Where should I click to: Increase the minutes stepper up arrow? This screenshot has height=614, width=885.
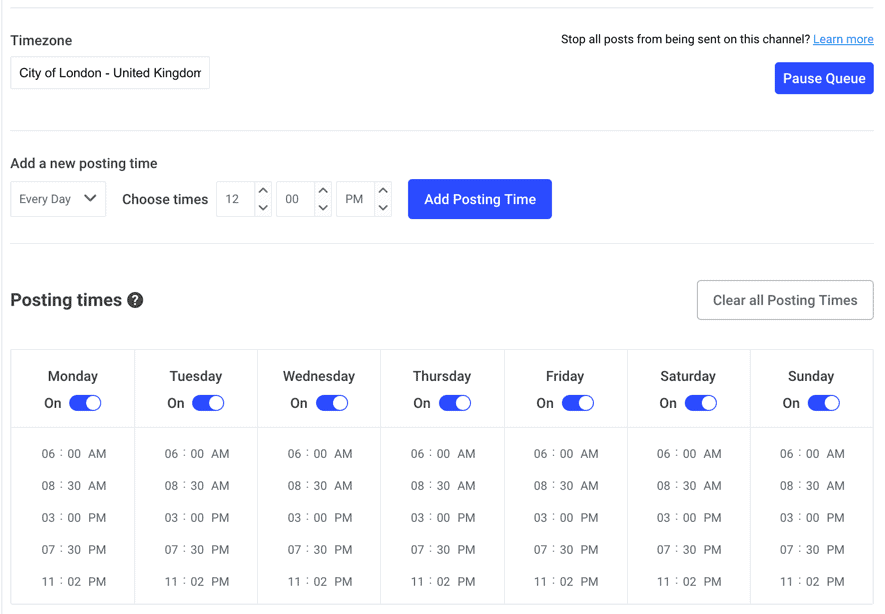(323, 191)
